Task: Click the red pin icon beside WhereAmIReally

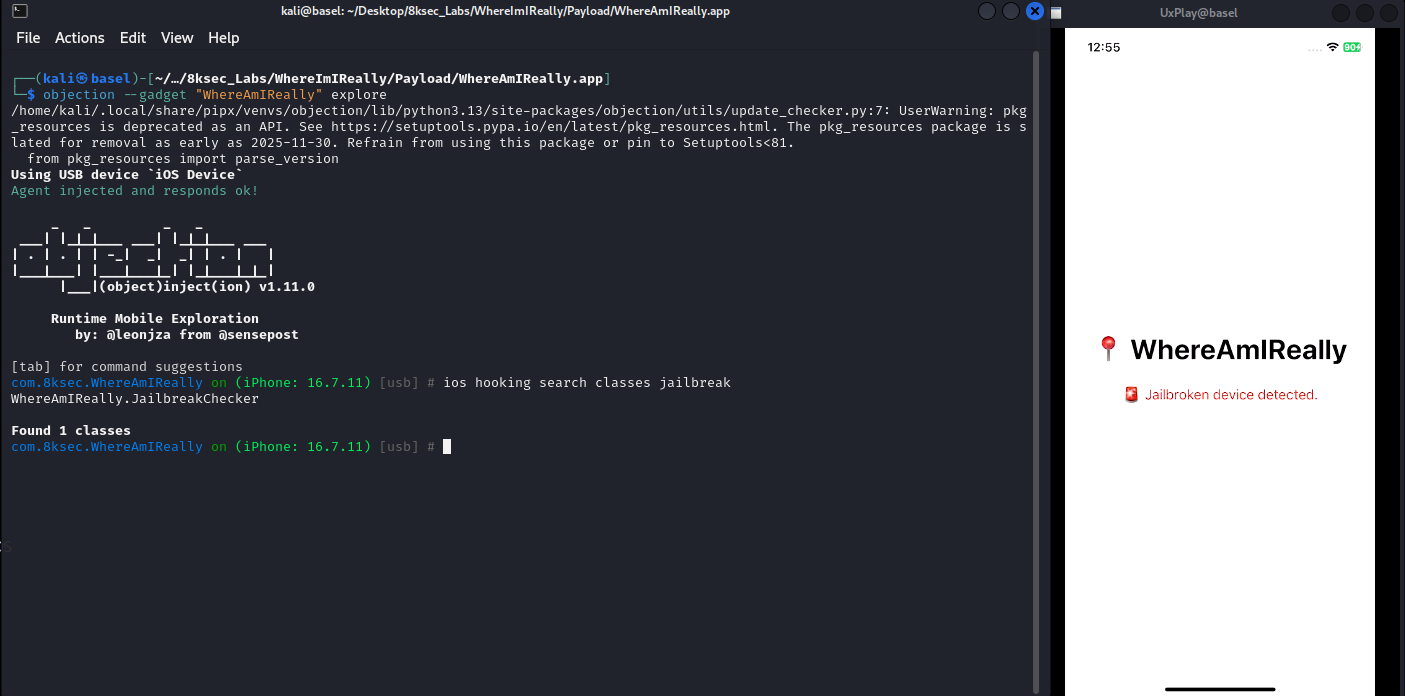Action: click(1107, 349)
